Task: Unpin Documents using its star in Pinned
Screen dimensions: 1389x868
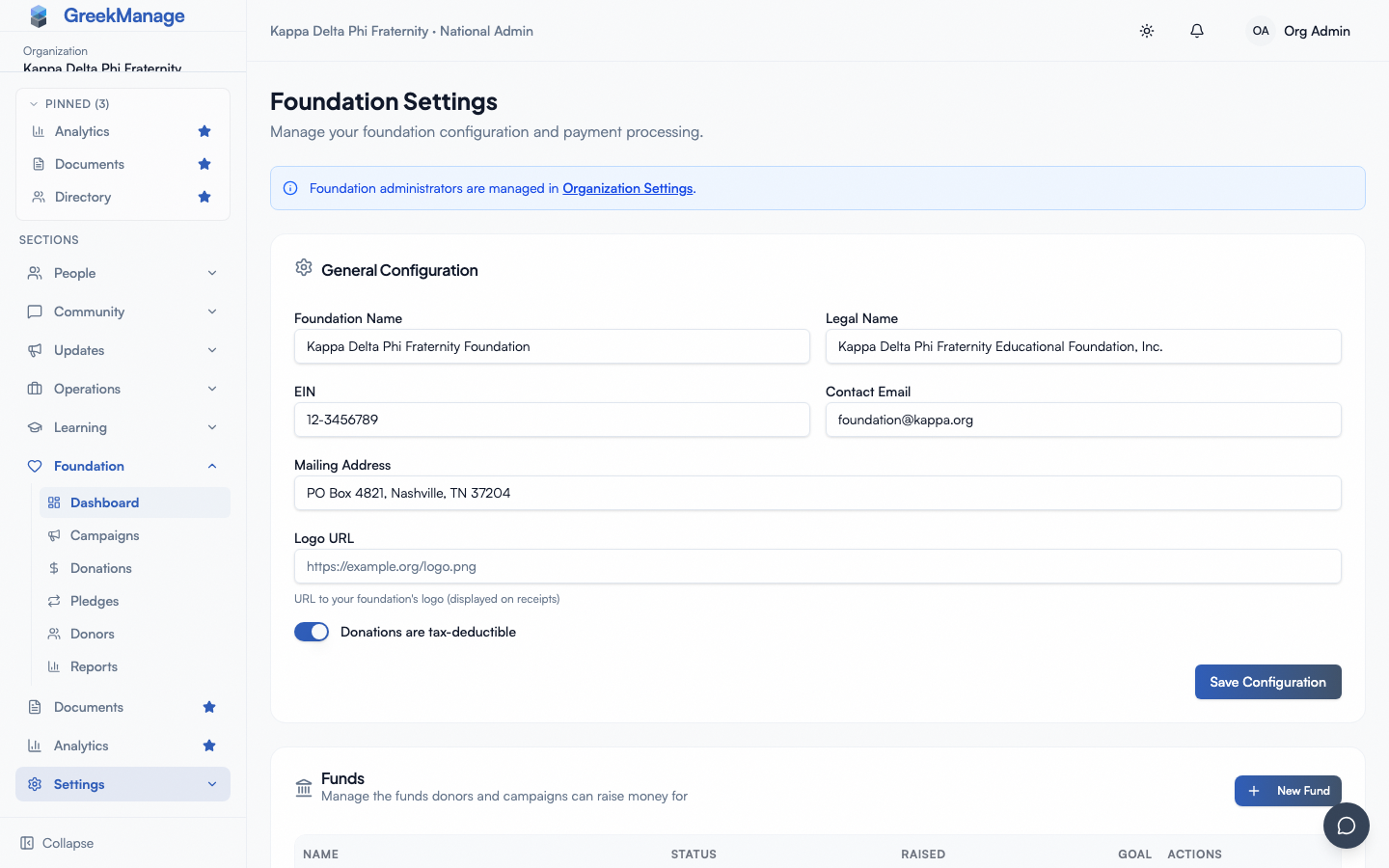Action: pyautogui.click(x=204, y=164)
